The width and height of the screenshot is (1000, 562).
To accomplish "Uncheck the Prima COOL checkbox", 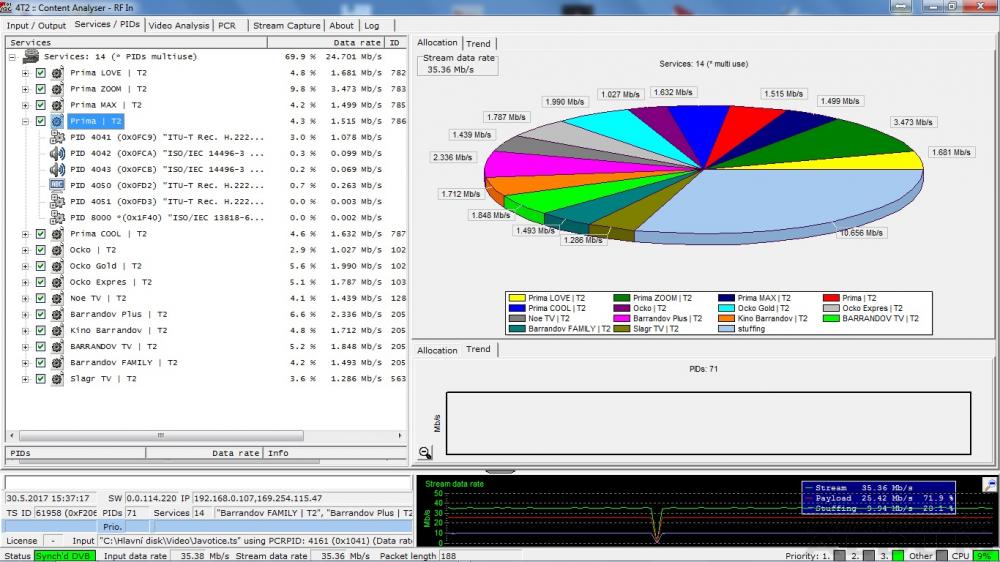I will 41,233.
